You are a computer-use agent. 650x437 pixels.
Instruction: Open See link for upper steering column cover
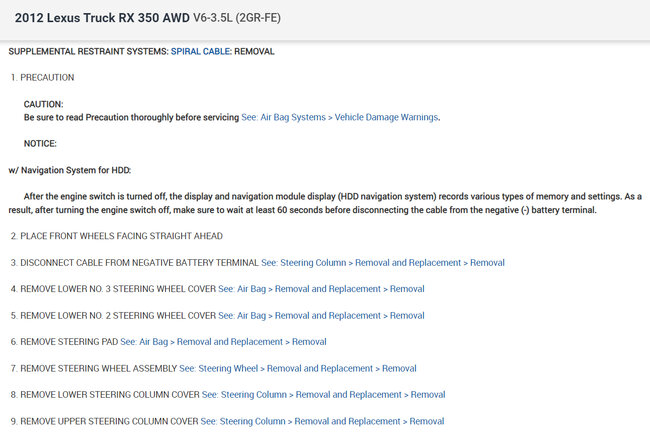click(322, 421)
